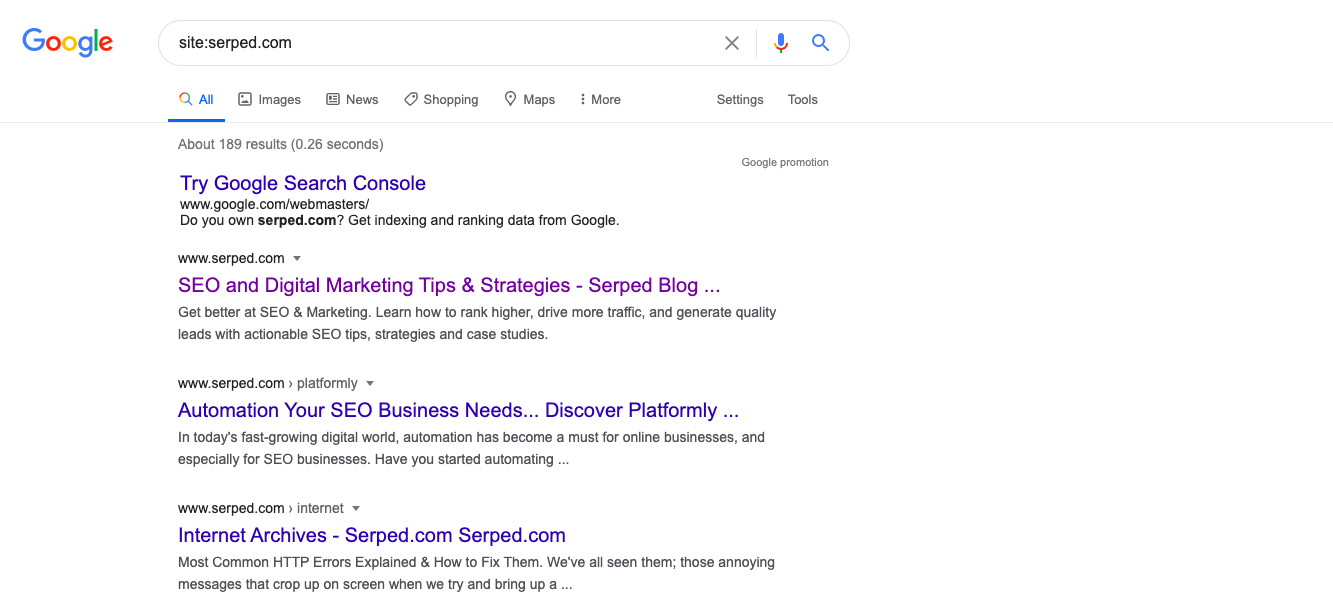Click the www.google.com/webmasters/ URL text
Screen dimensions: 1333x616
(x=275, y=204)
